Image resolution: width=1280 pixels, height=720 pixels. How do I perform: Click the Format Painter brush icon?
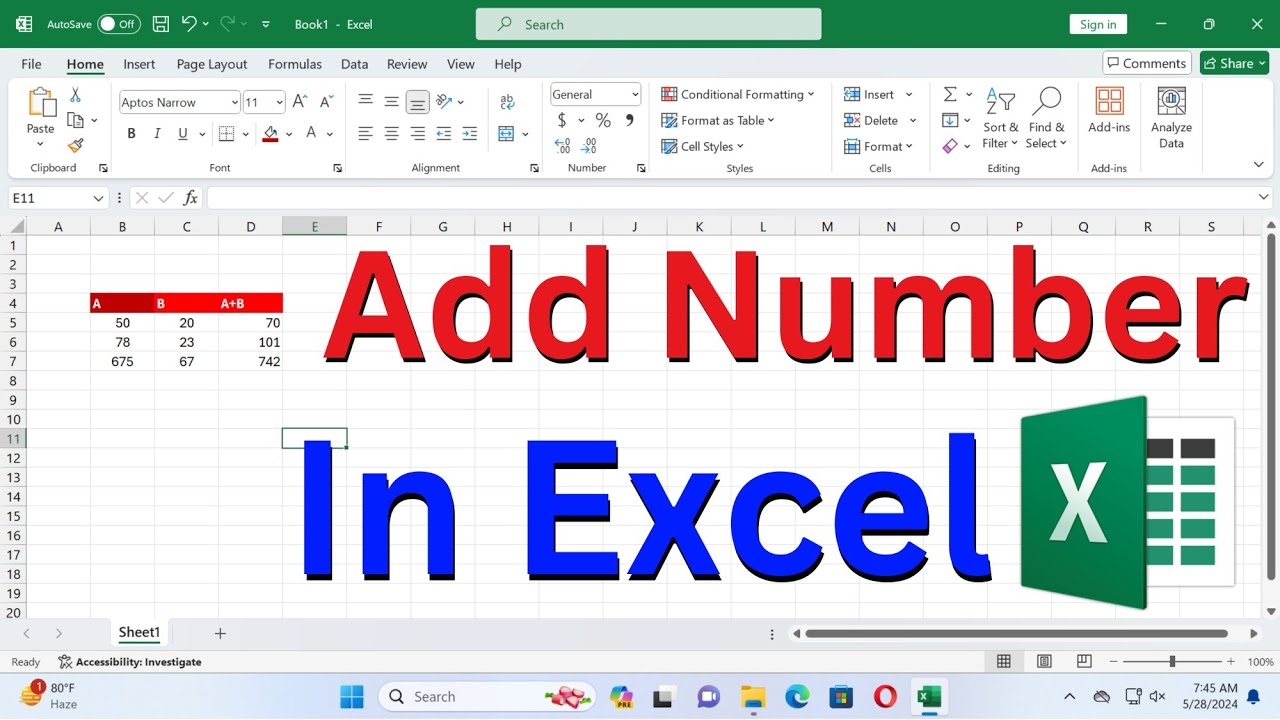point(75,145)
